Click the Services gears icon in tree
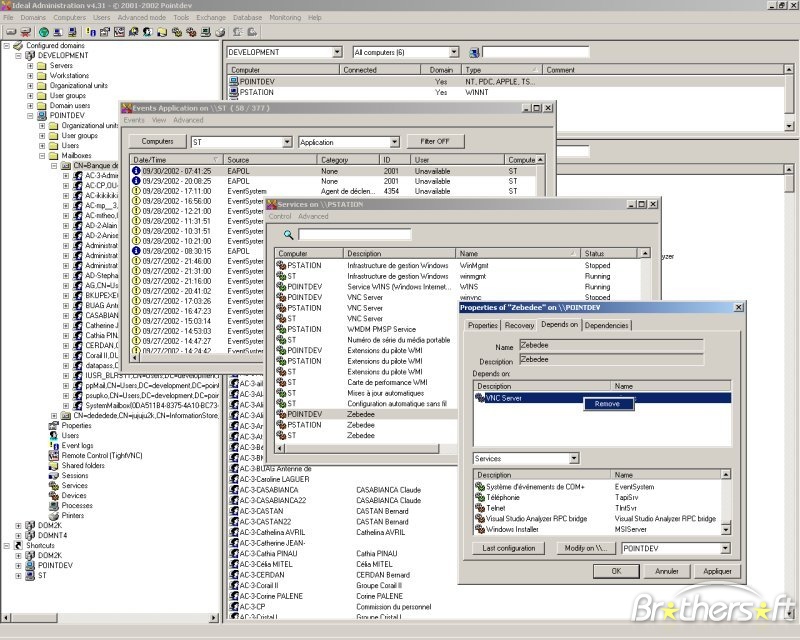Viewport: 800px width, 640px height. [x=54, y=485]
